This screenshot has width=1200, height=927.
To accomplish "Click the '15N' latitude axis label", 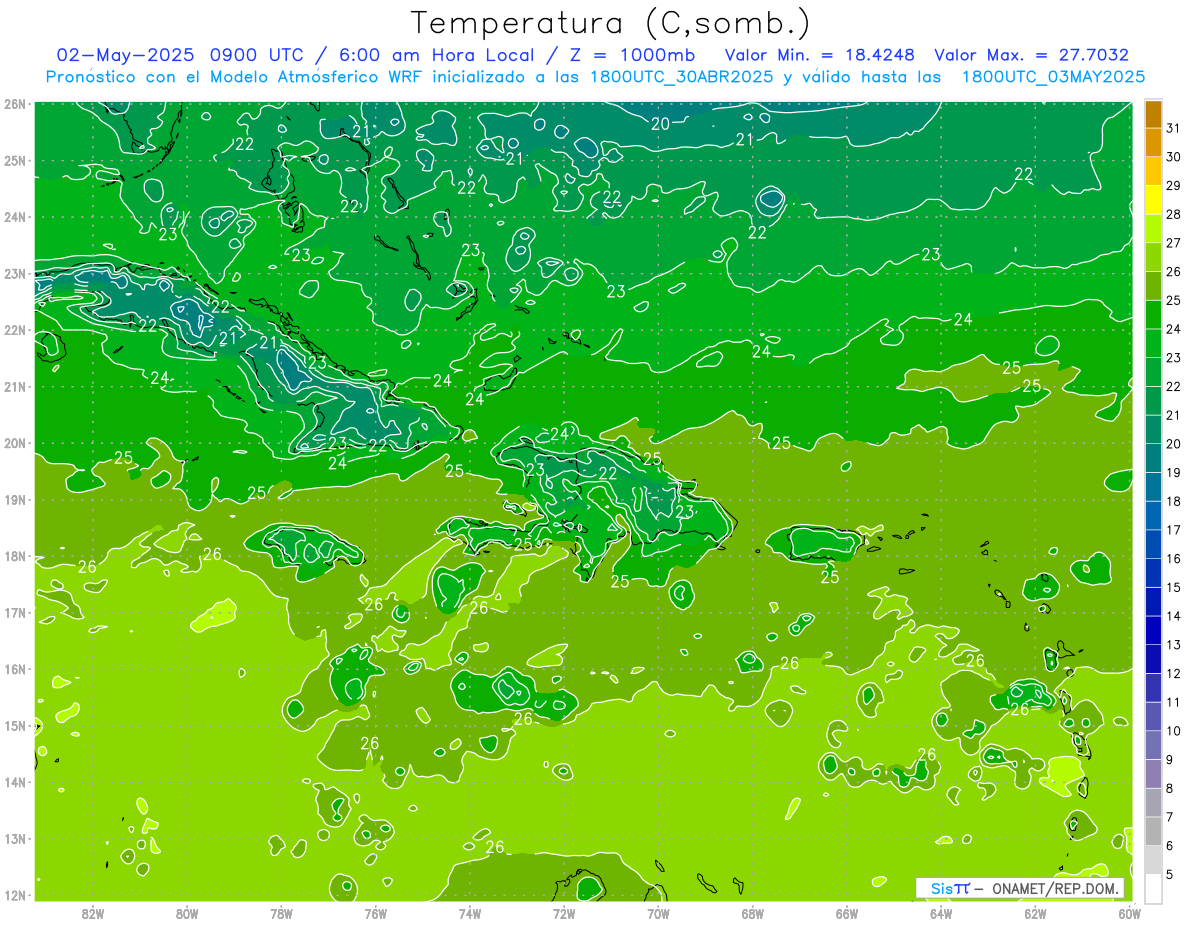I will [14, 725].
